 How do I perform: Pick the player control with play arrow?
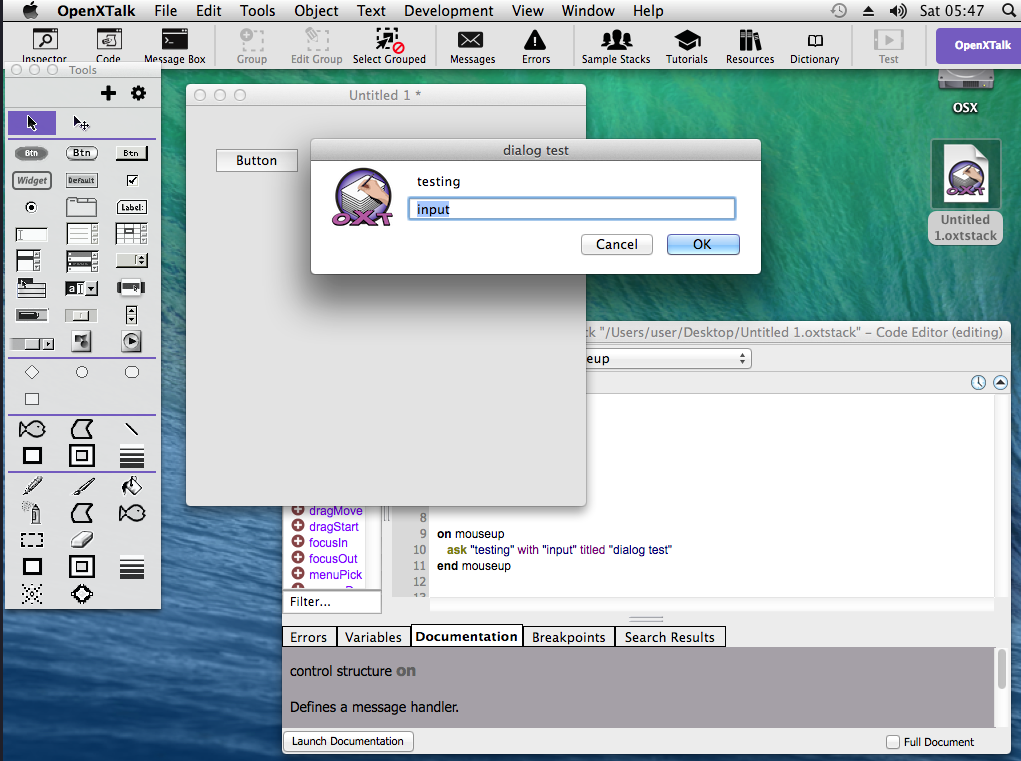coord(132,341)
